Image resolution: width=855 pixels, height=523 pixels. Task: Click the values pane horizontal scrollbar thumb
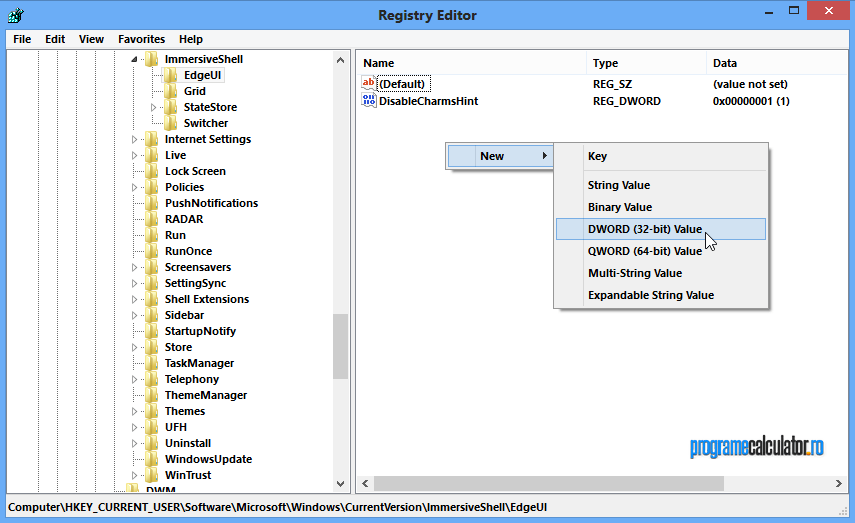pos(549,483)
